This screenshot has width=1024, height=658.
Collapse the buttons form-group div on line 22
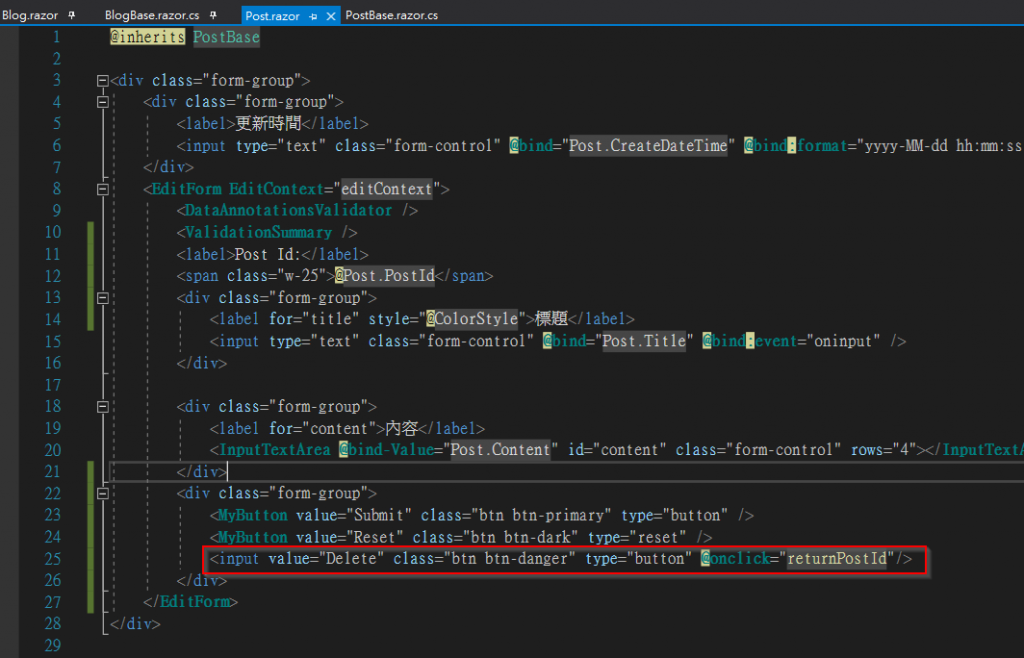coord(103,494)
